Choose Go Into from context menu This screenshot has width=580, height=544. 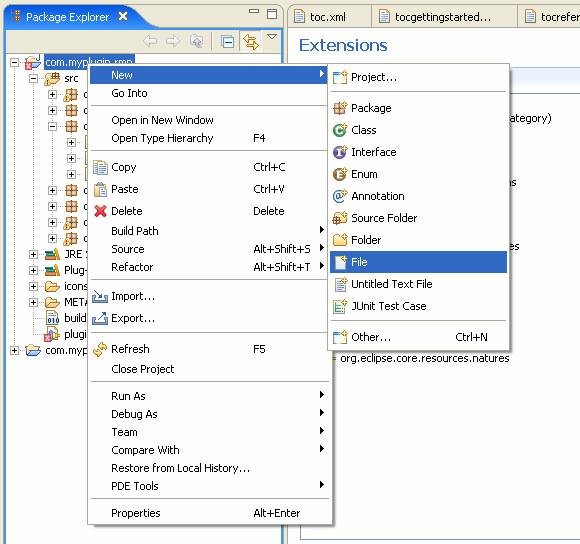[209, 93]
